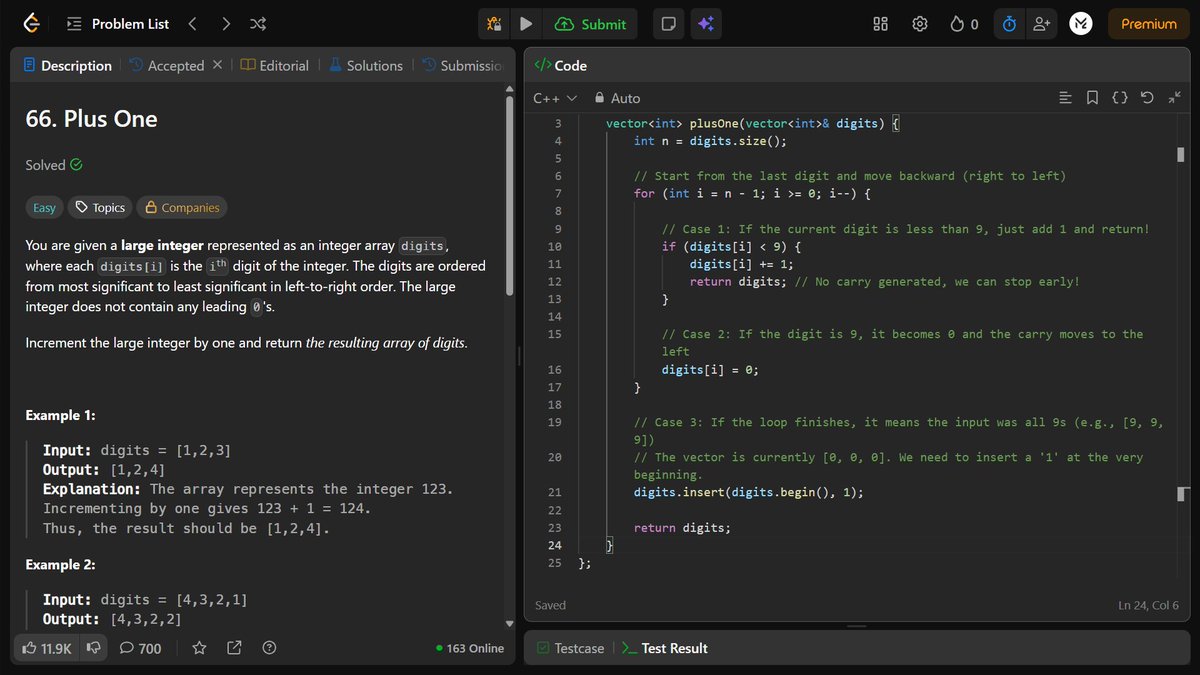
Task: Click line number 24 in editor
Action: [x=554, y=545]
